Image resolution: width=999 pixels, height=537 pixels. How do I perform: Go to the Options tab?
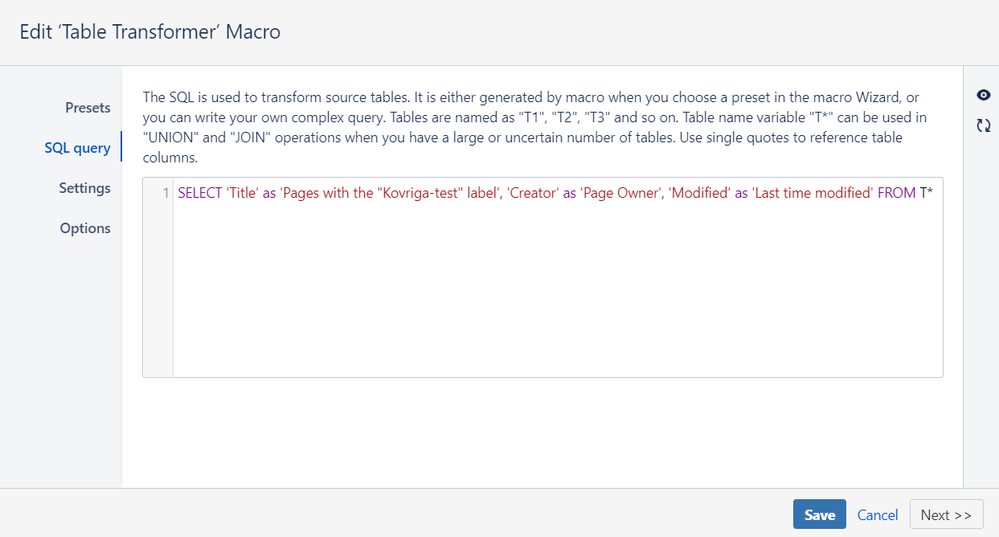(x=85, y=228)
